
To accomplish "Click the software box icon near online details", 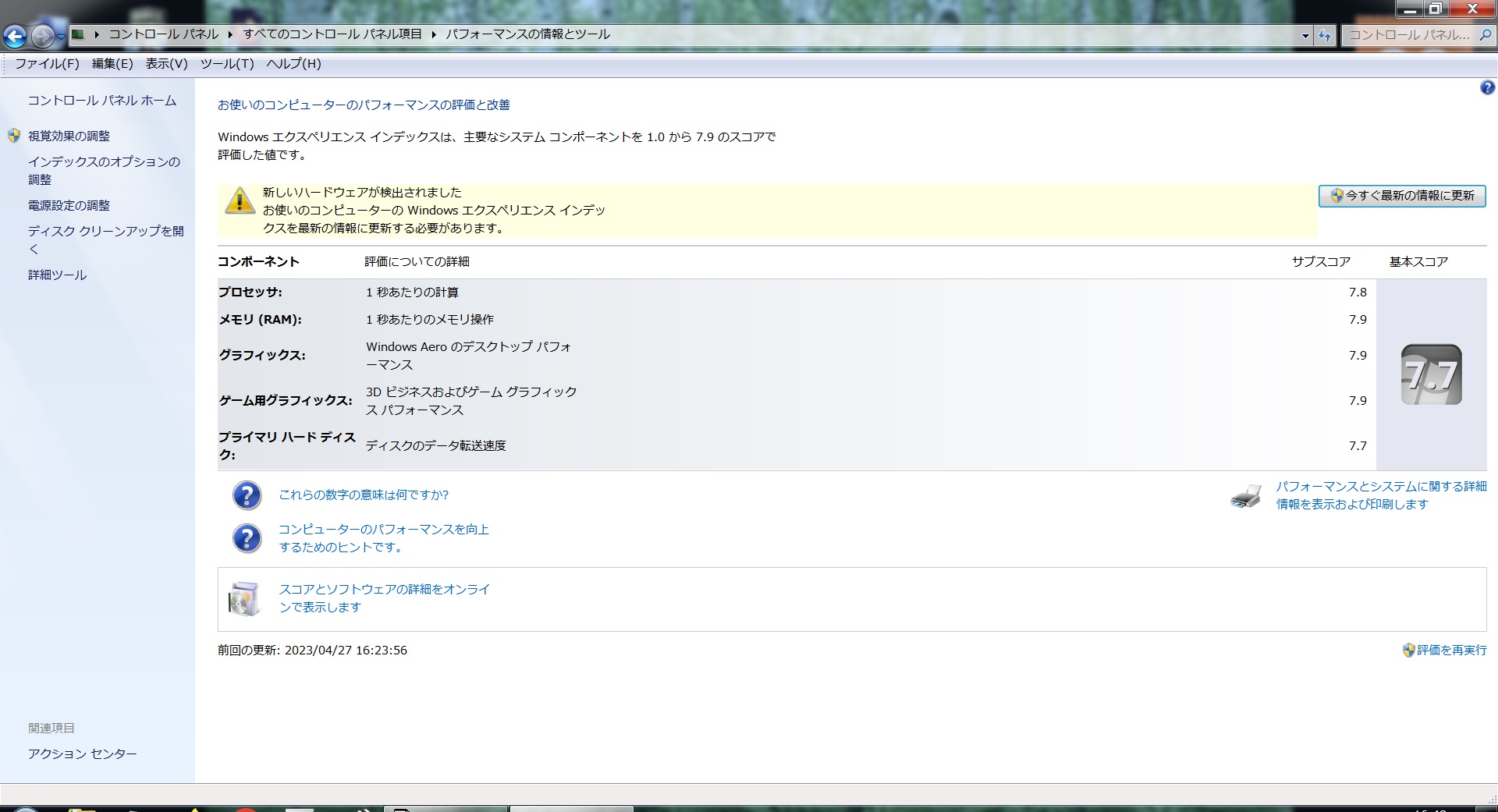I will point(244,599).
